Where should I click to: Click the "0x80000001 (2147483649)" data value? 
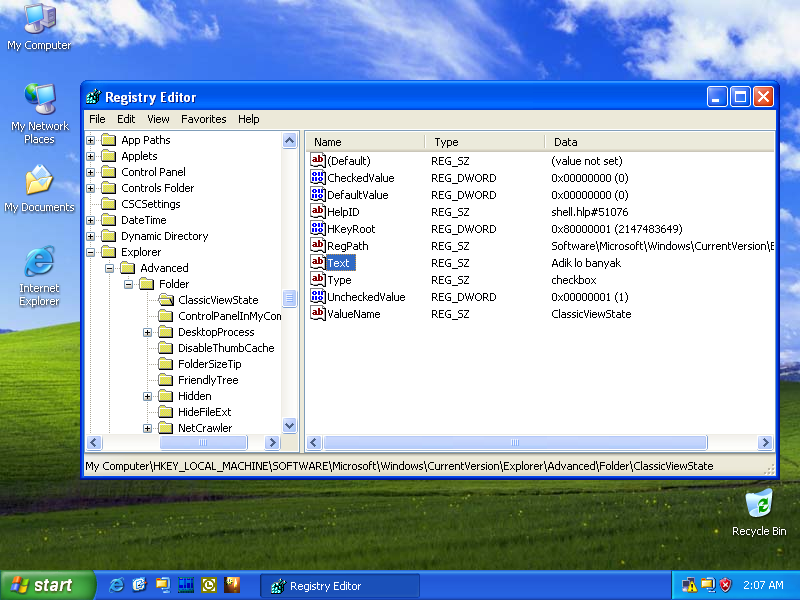(x=616, y=229)
